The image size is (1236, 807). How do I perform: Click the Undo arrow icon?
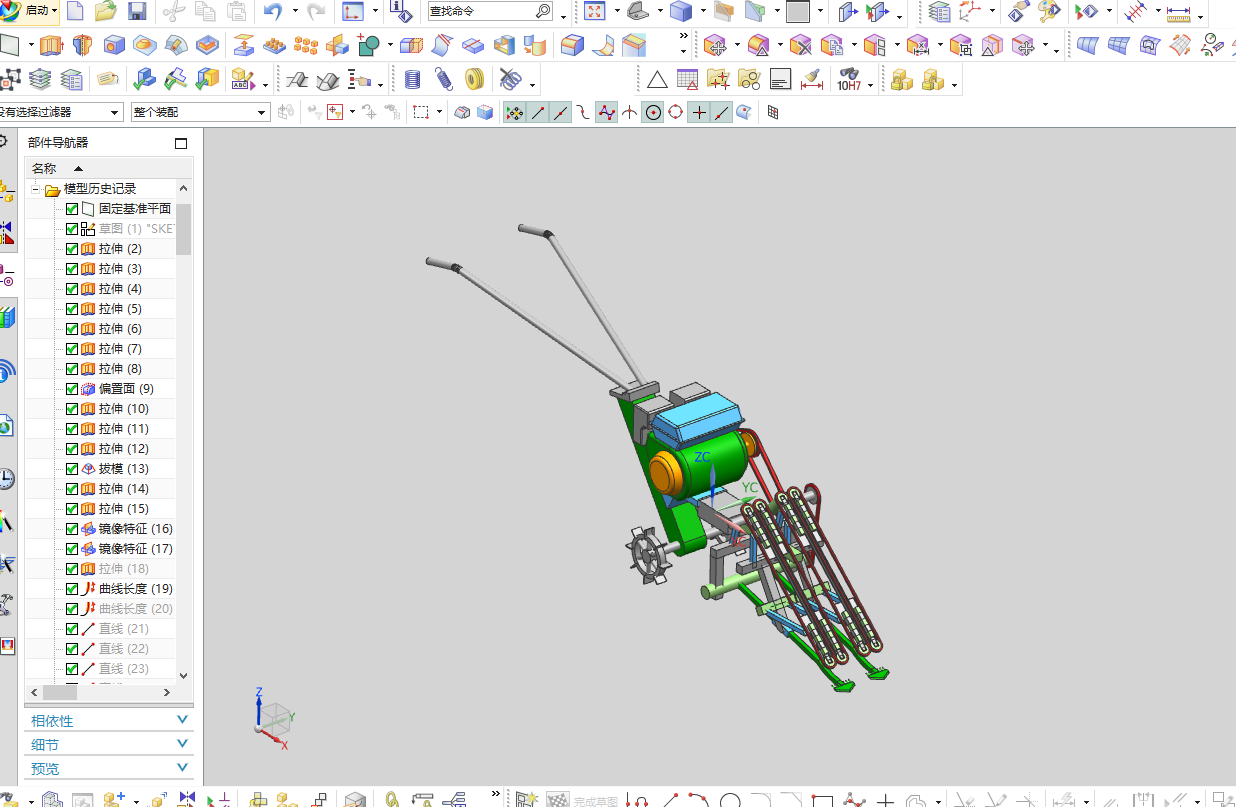[x=273, y=12]
